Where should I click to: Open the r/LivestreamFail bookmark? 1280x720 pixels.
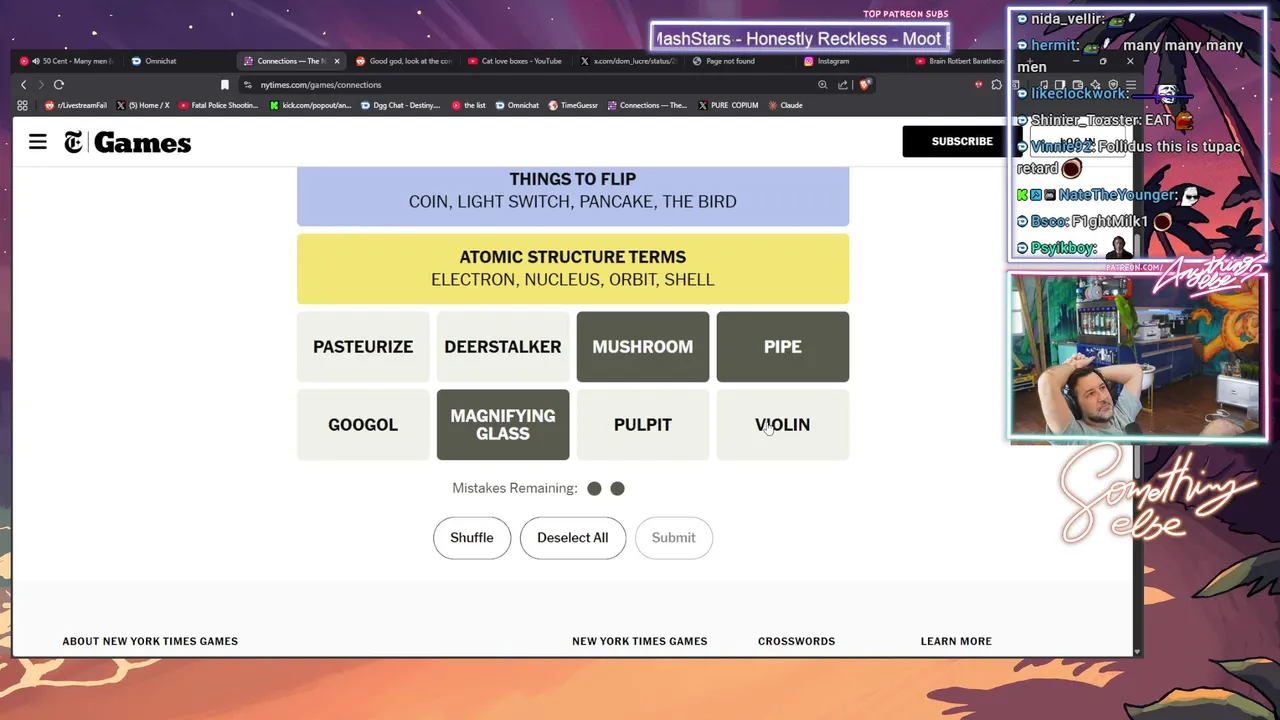pyautogui.click(x=76, y=105)
